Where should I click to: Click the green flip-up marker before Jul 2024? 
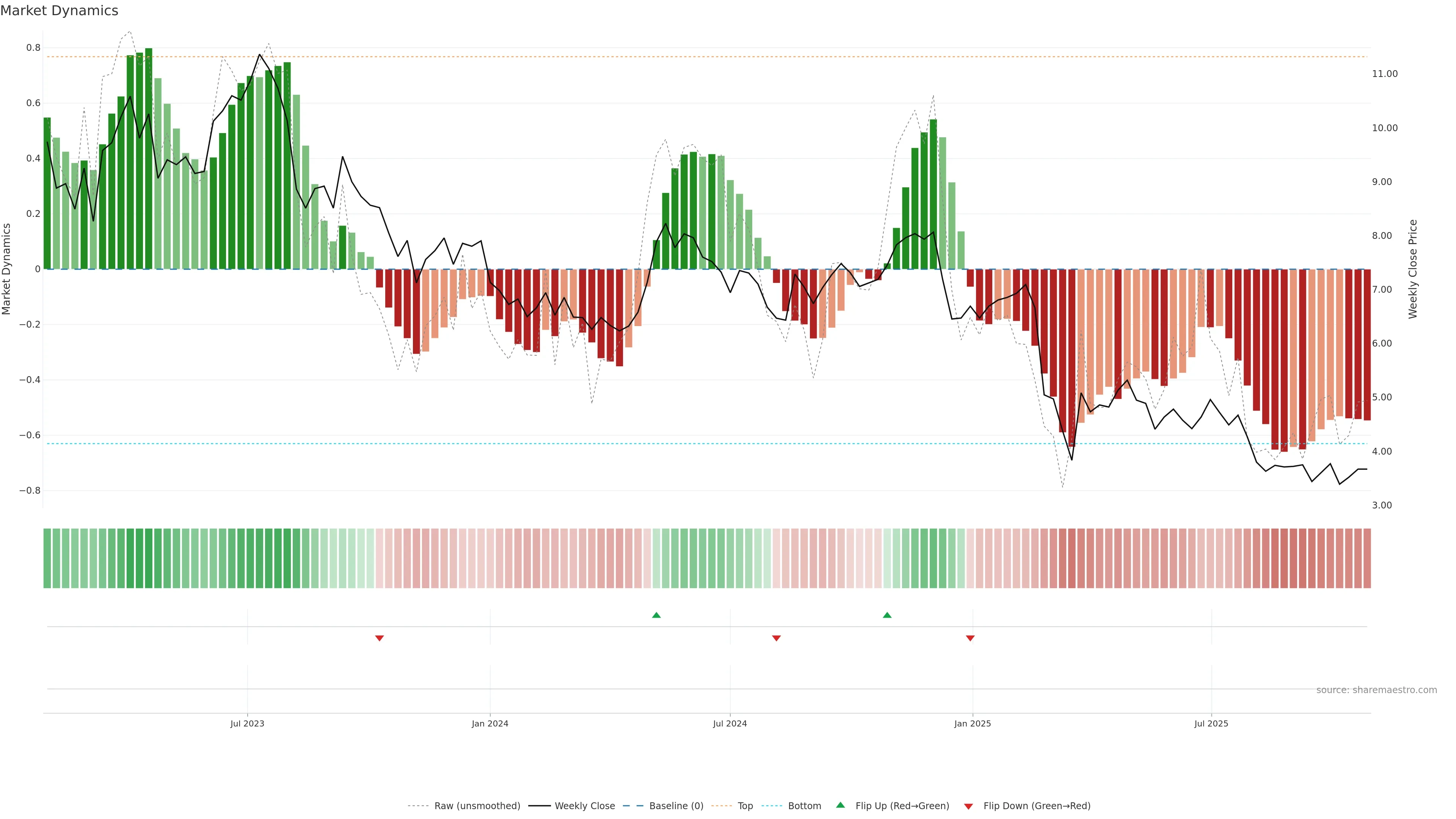(x=656, y=615)
